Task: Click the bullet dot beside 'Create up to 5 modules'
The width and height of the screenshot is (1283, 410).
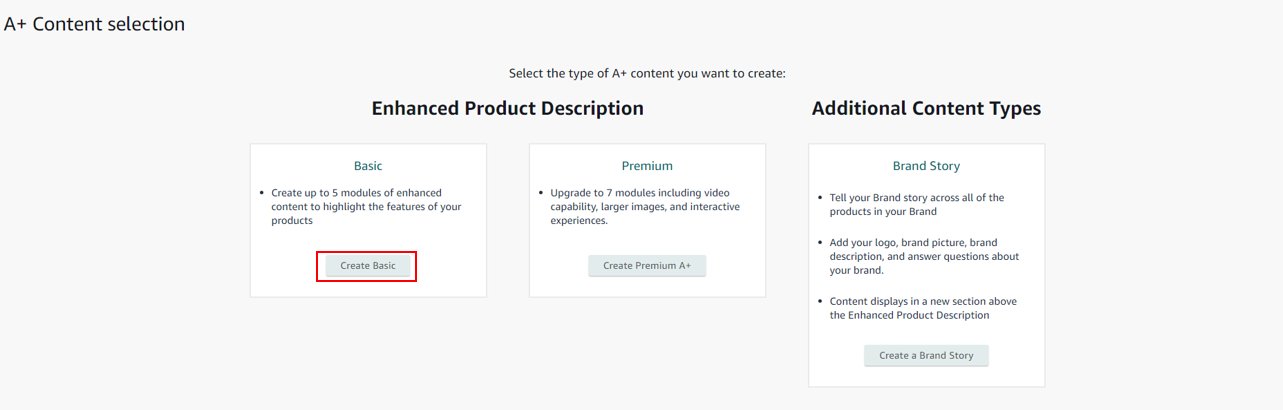Action: point(261,193)
